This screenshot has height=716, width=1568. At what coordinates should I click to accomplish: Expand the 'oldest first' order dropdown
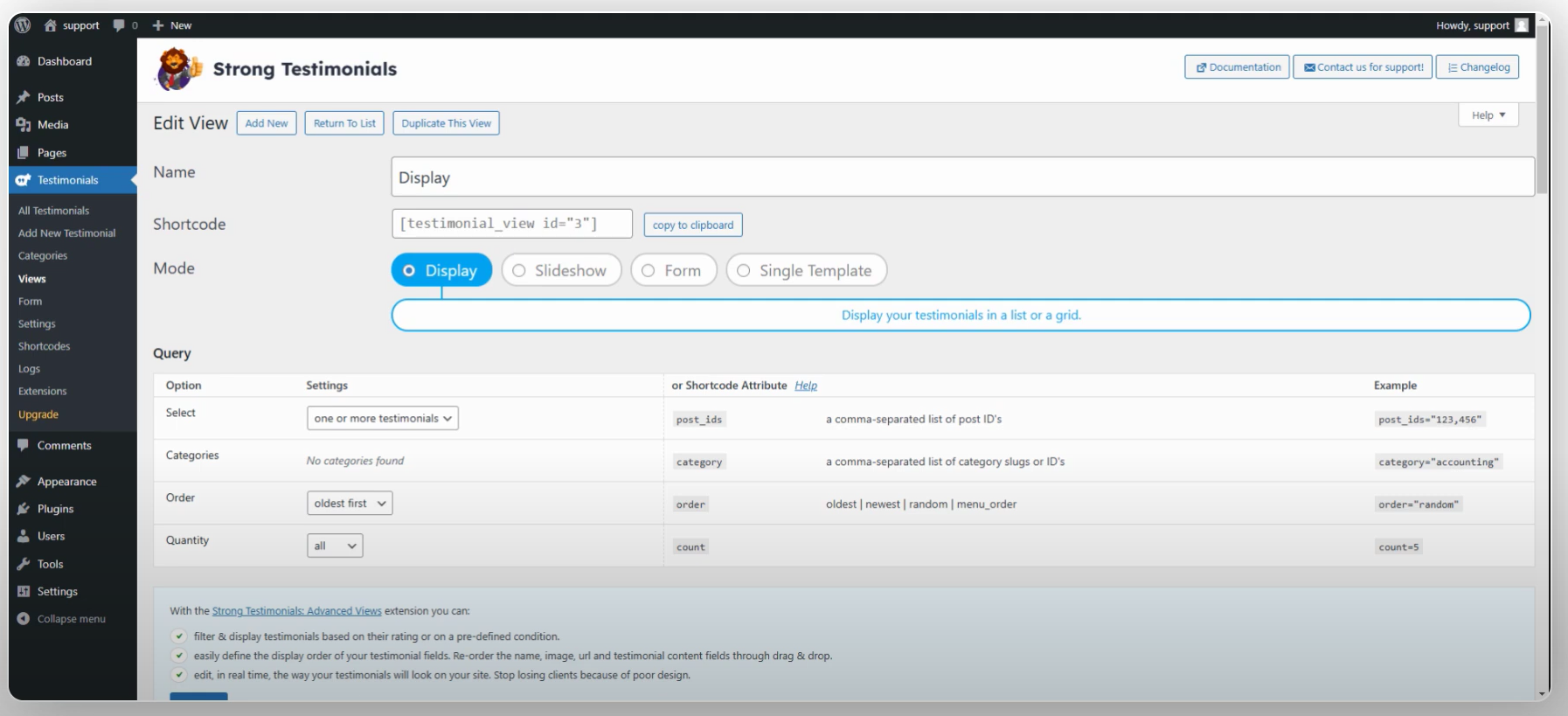(350, 504)
